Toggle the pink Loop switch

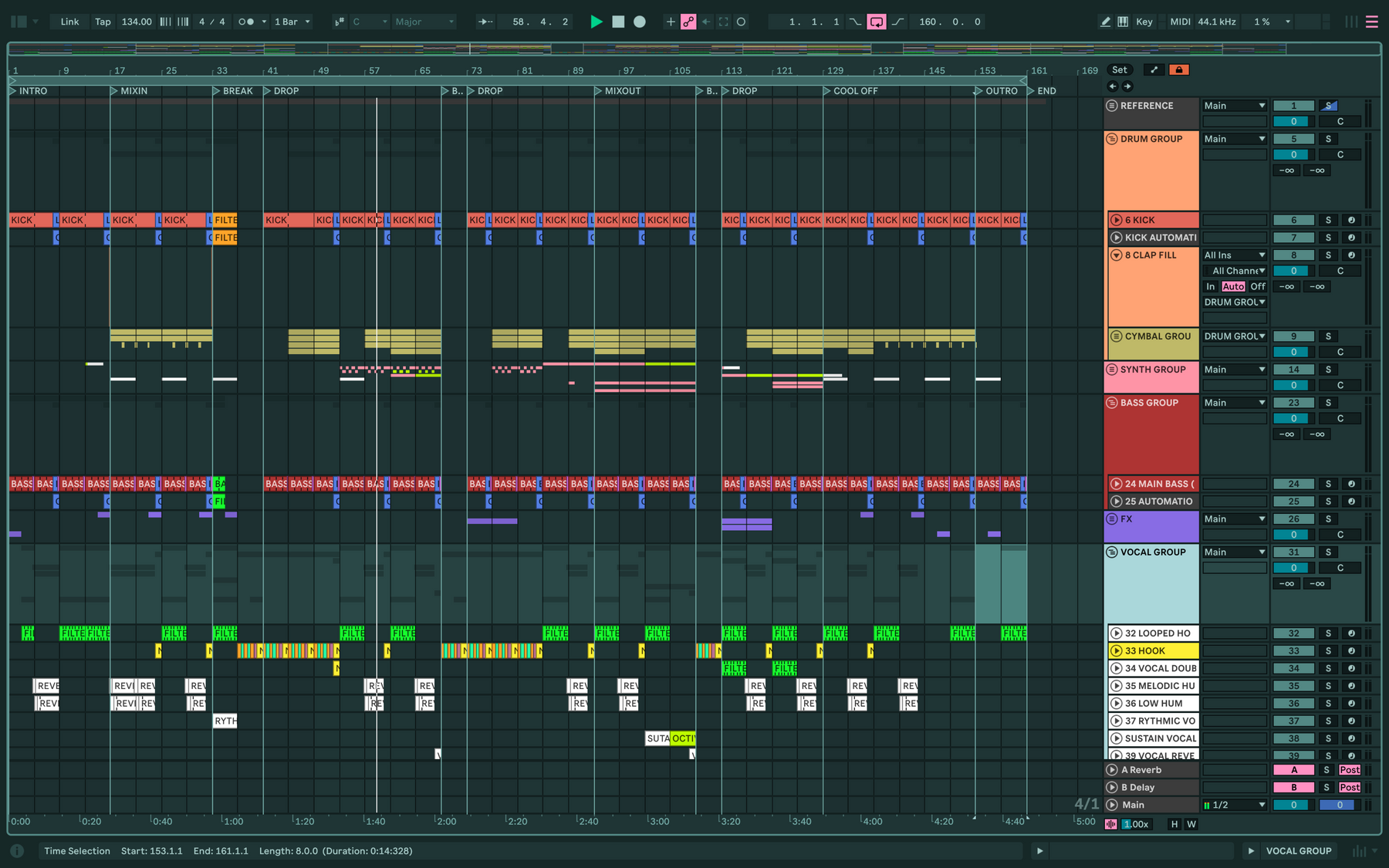click(877, 22)
